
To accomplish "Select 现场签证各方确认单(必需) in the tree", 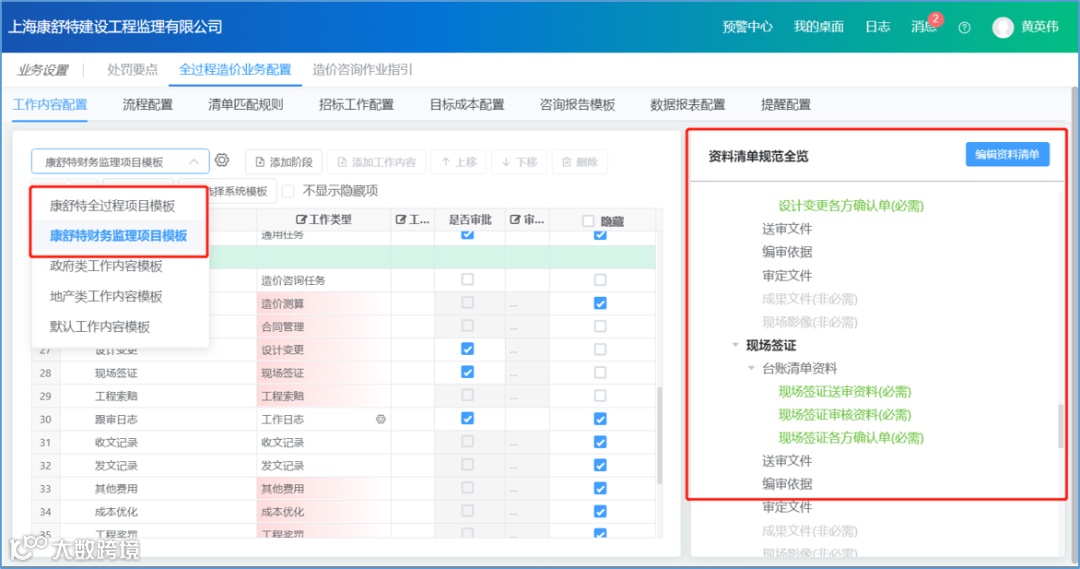I will 851,437.
